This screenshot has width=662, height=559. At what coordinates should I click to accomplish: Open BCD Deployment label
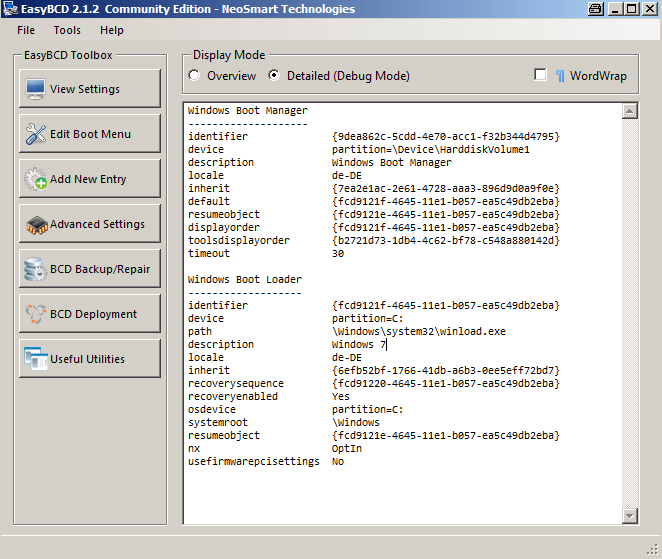(x=93, y=314)
